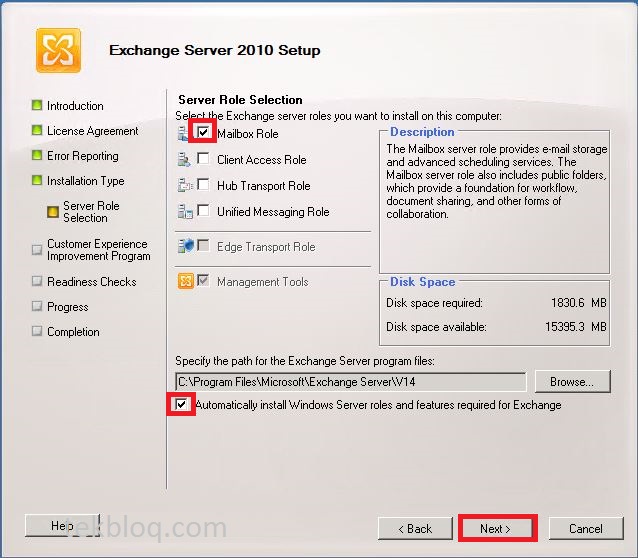Image resolution: width=638 pixels, height=558 pixels.
Task: Cancel the Exchange setup
Action: [x=586, y=528]
